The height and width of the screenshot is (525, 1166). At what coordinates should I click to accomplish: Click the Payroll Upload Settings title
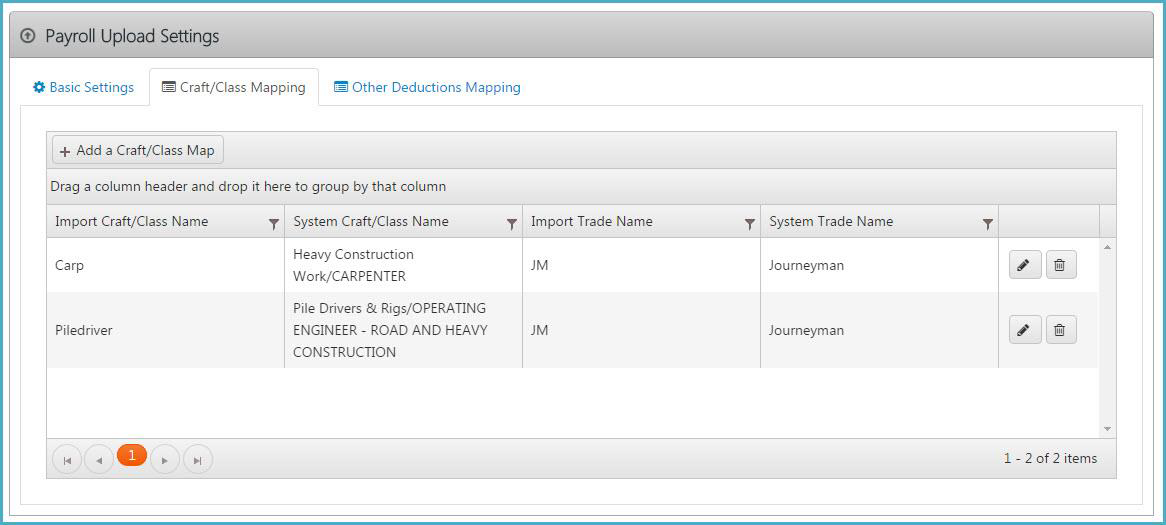click(132, 36)
